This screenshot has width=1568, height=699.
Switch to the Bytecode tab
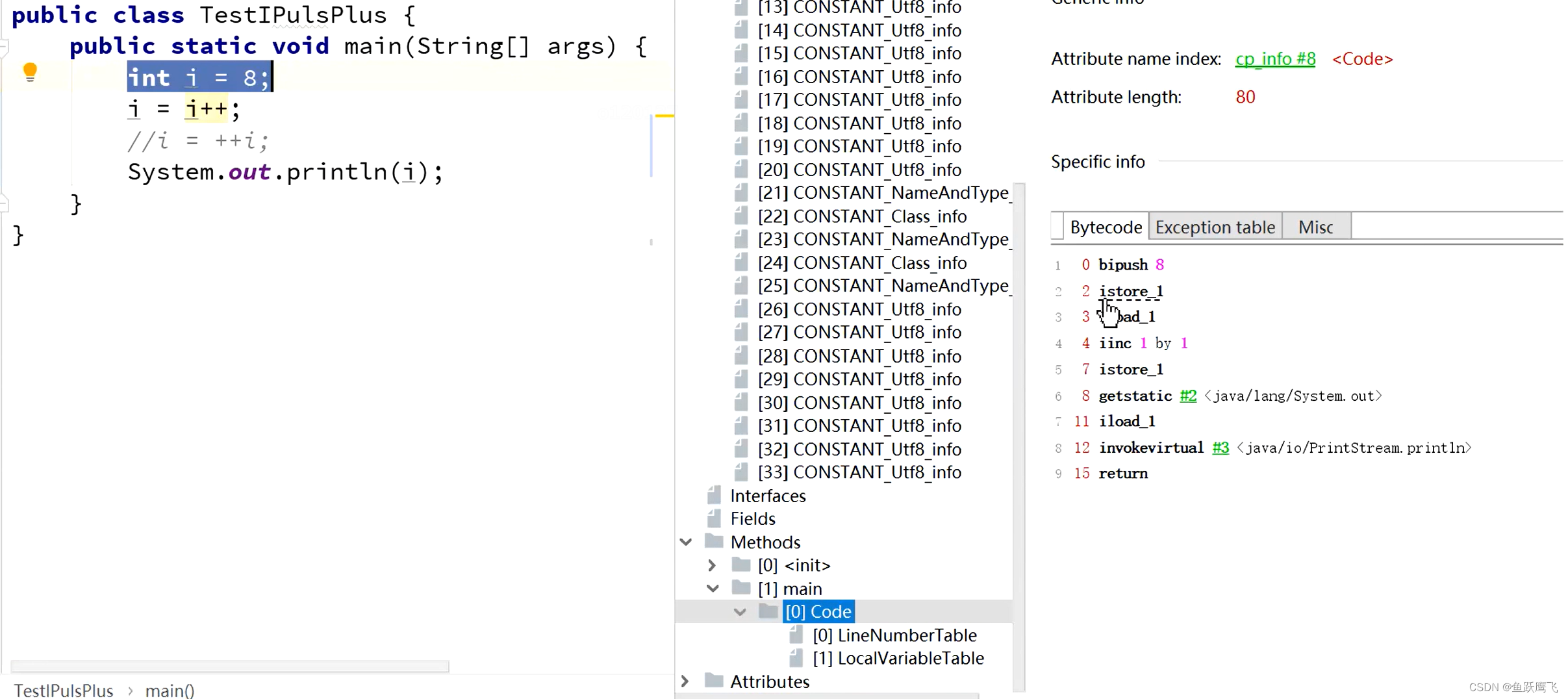point(1106,227)
